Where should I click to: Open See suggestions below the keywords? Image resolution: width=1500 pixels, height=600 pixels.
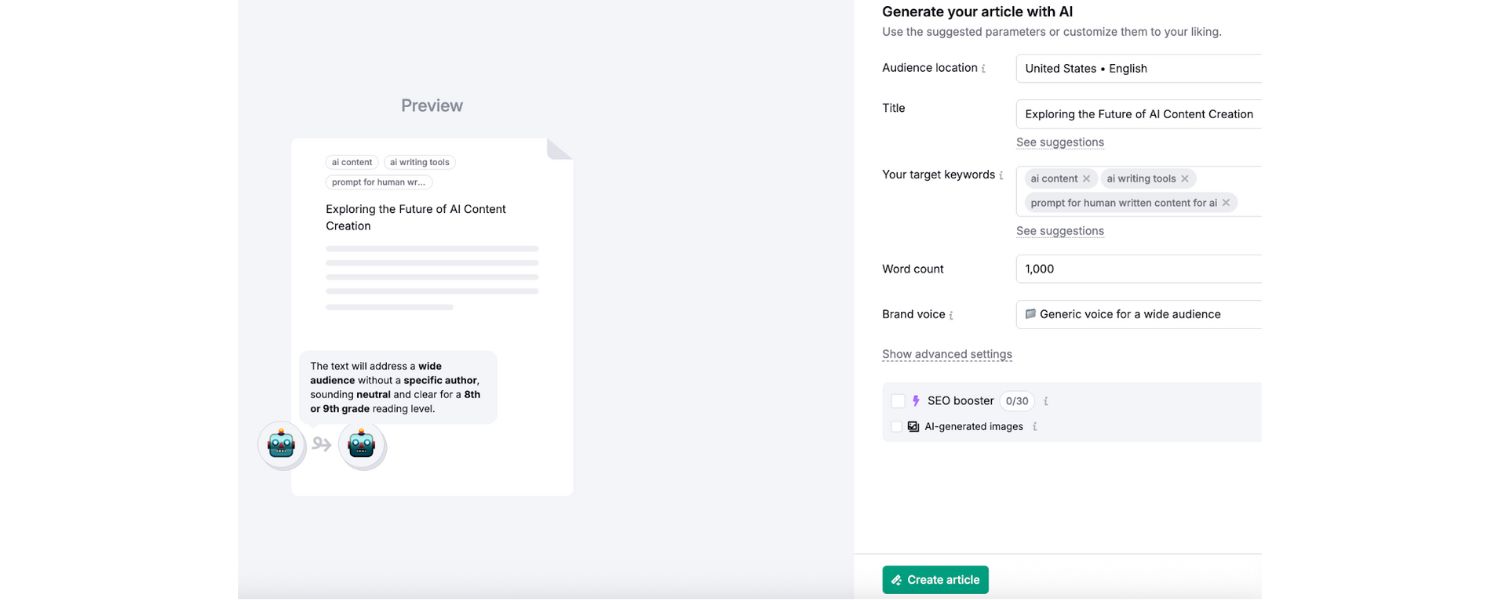[x=1060, y=230]
